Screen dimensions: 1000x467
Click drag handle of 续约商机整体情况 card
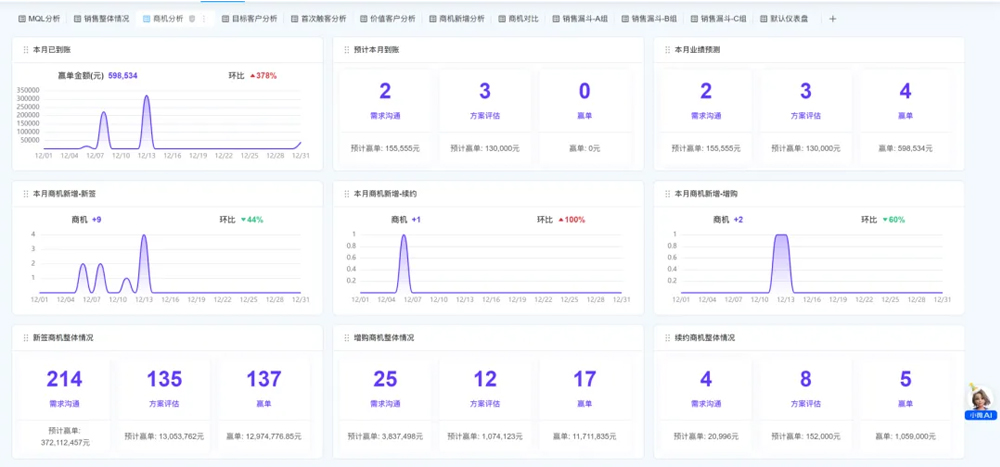point(667,338)
